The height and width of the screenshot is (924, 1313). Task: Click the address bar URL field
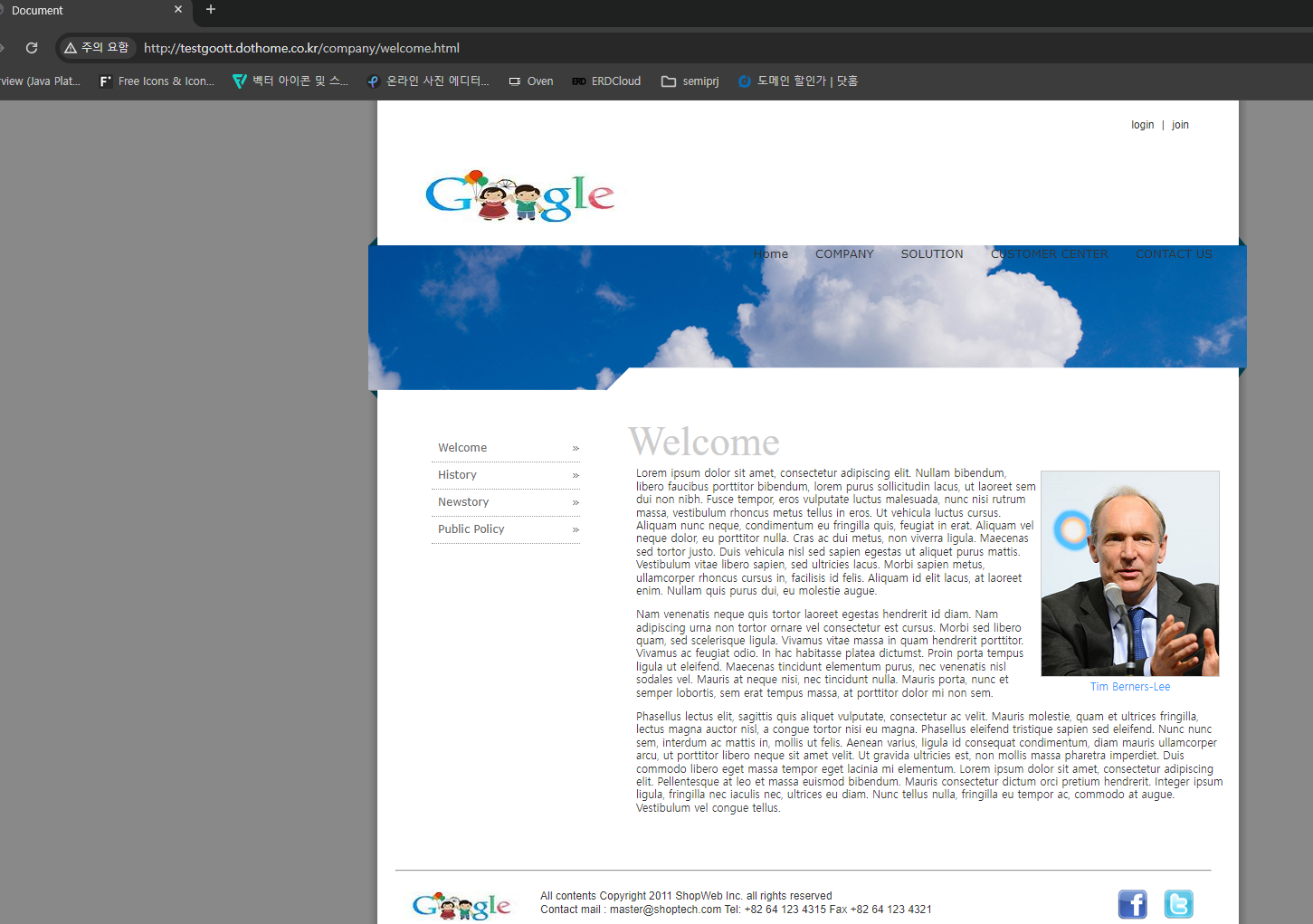pos(301,48)
